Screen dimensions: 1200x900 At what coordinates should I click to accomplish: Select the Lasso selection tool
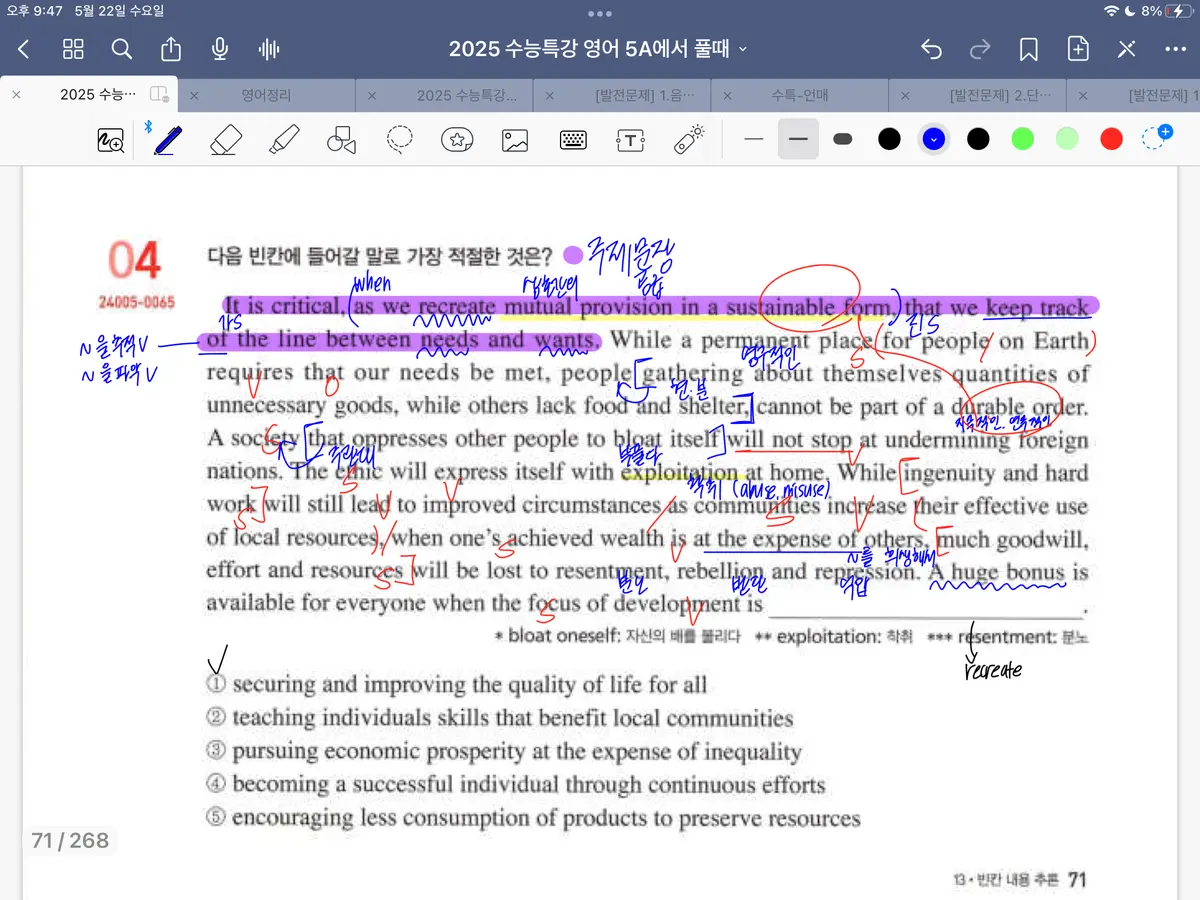400,140
